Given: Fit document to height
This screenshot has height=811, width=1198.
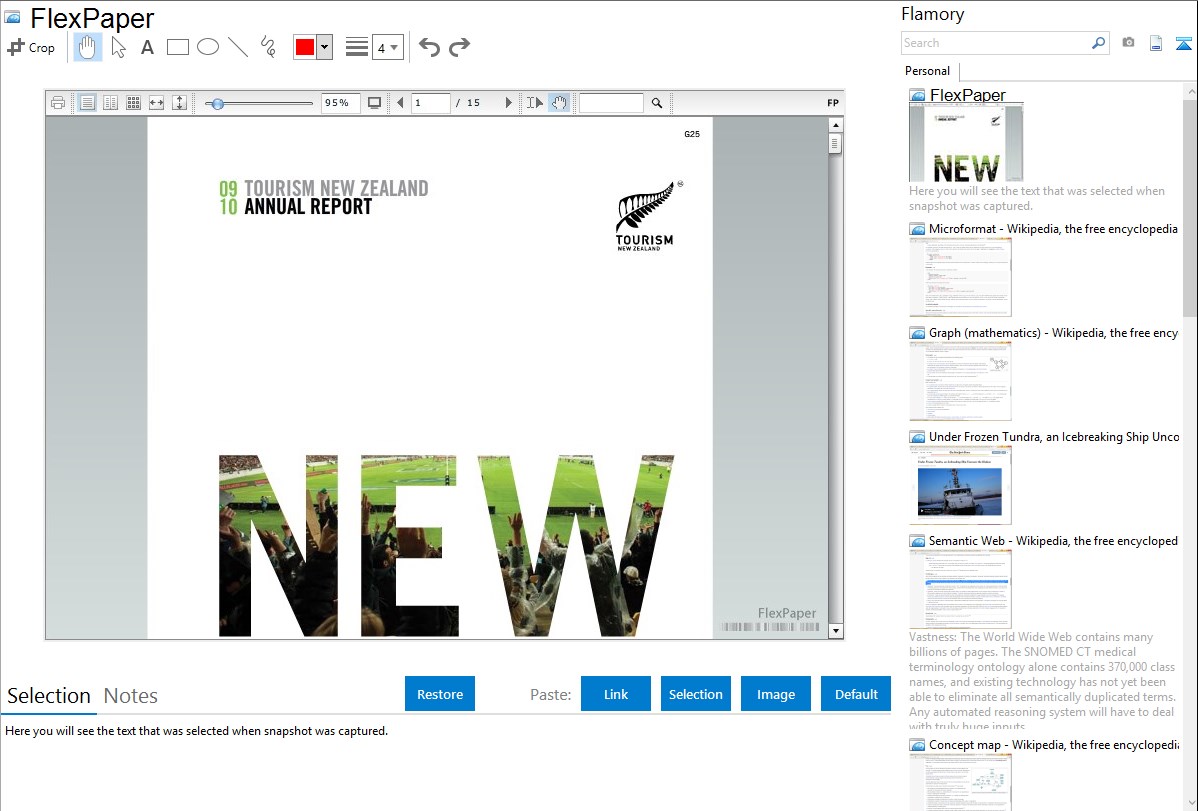Looking at the screenshot, I should pyautogui.click(x=180, y=102).
